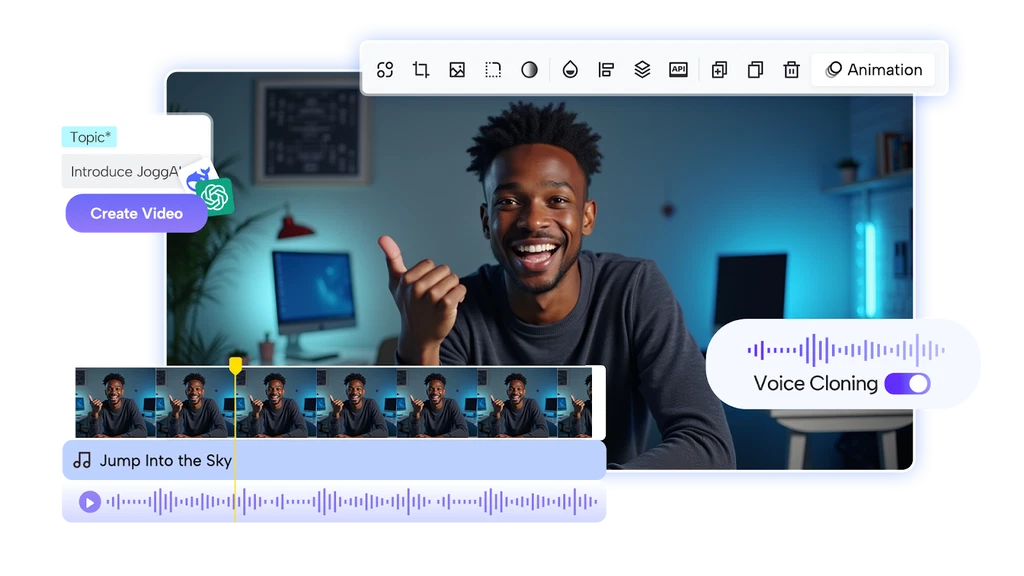1024x576 pixels.
Task: Select the replace image icon
Action: point(457,70)
